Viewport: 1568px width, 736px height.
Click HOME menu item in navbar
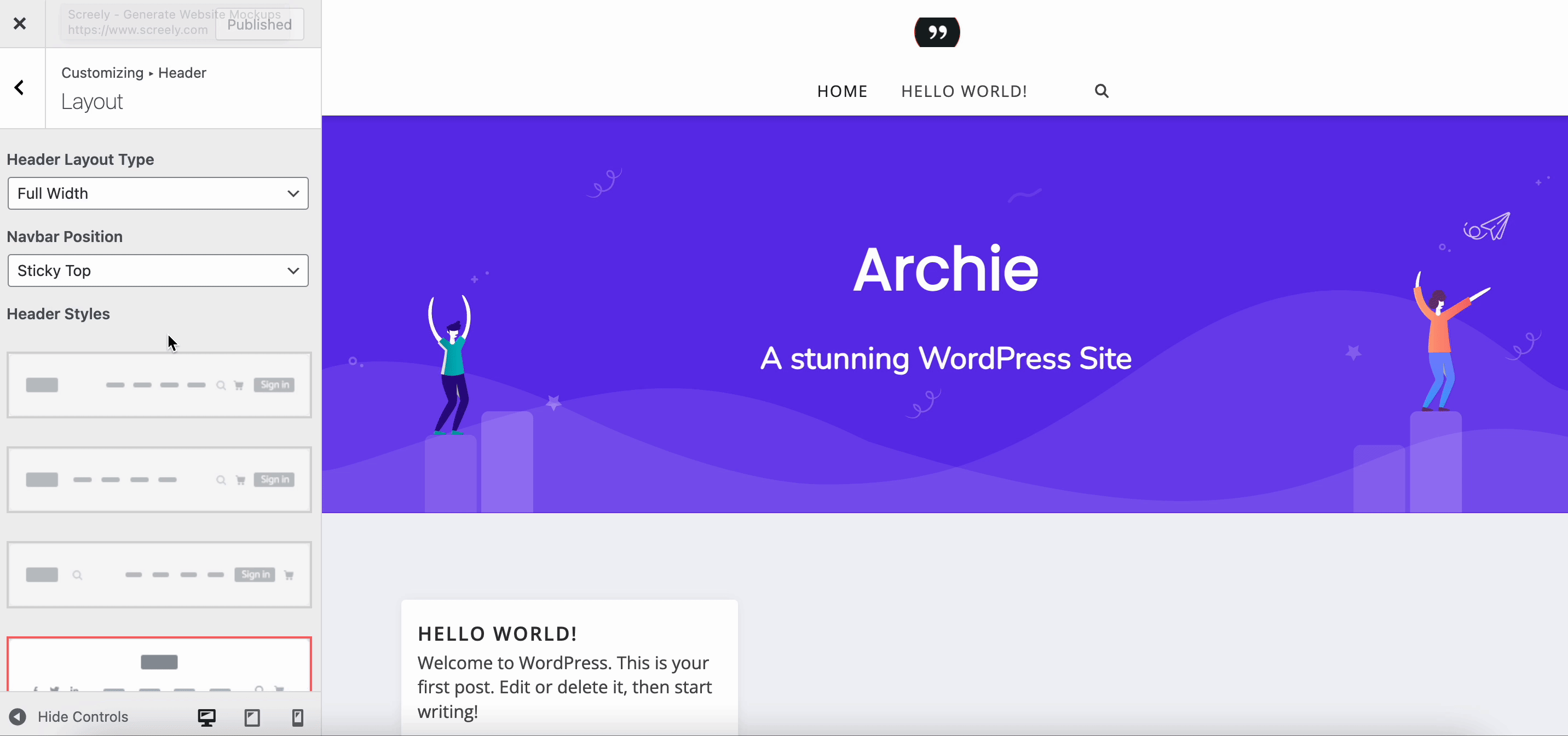[x=842, y=91]
